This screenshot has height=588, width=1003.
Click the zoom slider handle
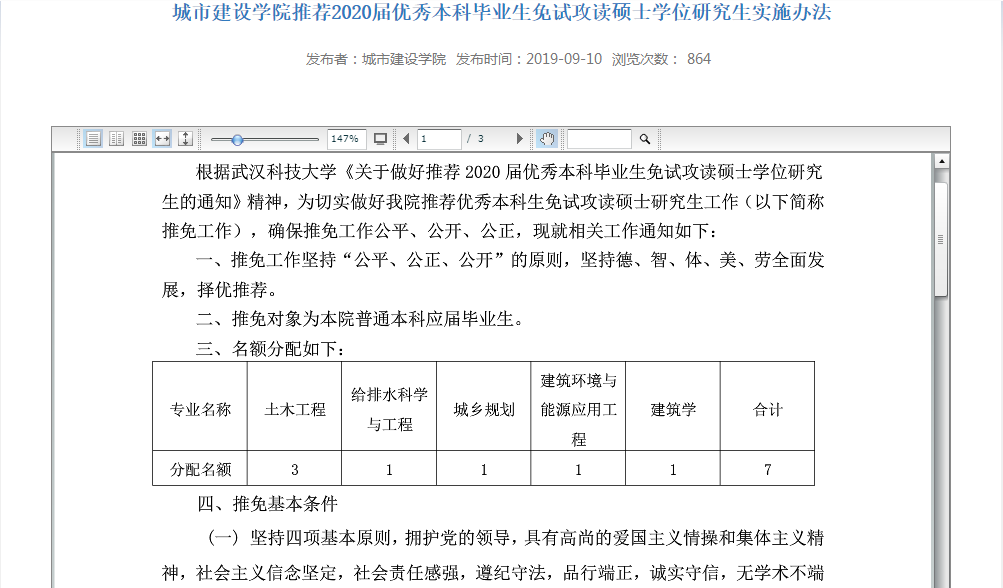(237, 139)
